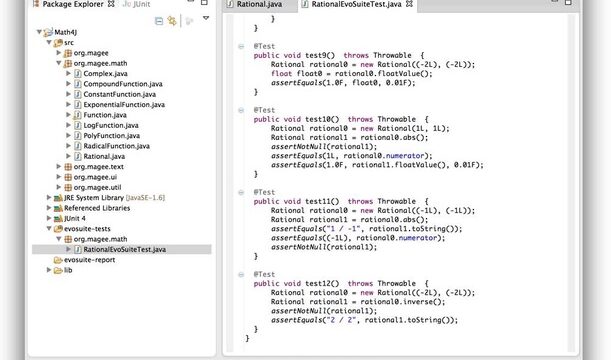
Task: Click the src source folder icon
Action: click(x=58, y=42)
